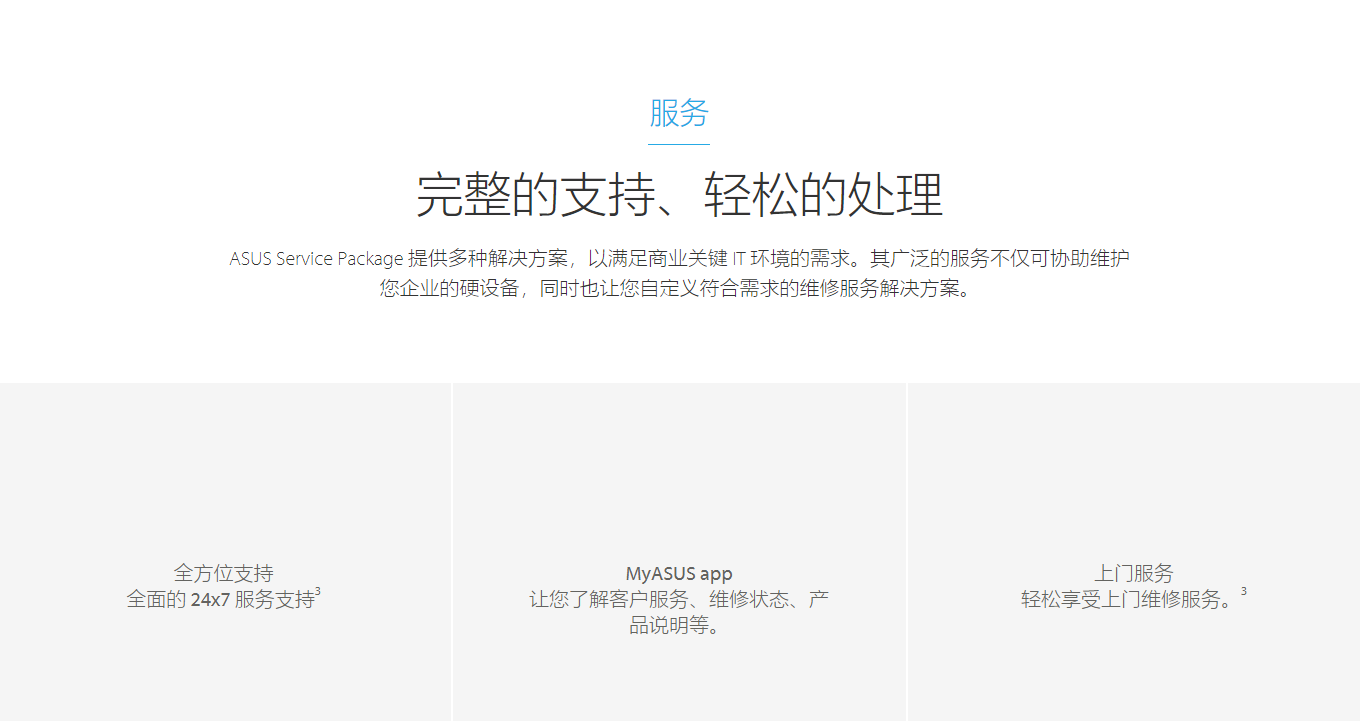The image size is (1360, 723).
Task: Click the blue 服务 section heading
Action: click(679, 113)
